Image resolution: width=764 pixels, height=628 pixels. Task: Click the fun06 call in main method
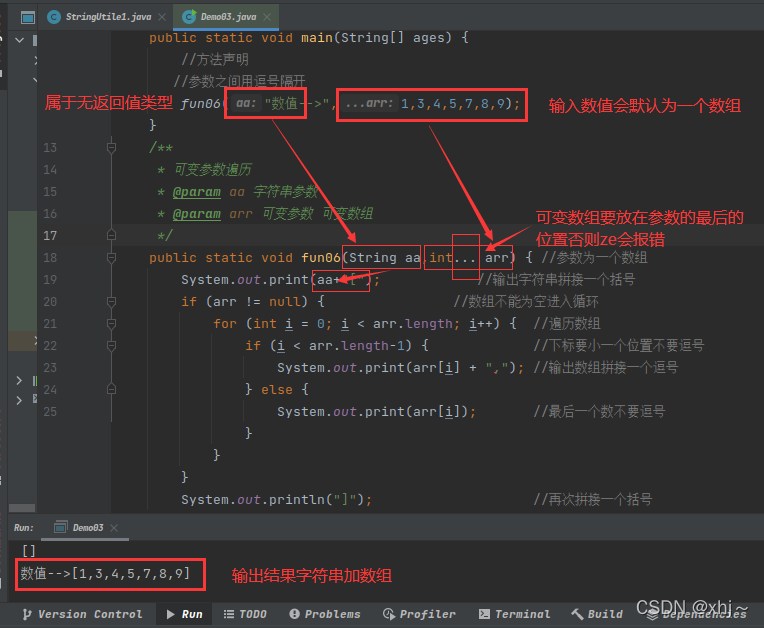pos(200,103)
